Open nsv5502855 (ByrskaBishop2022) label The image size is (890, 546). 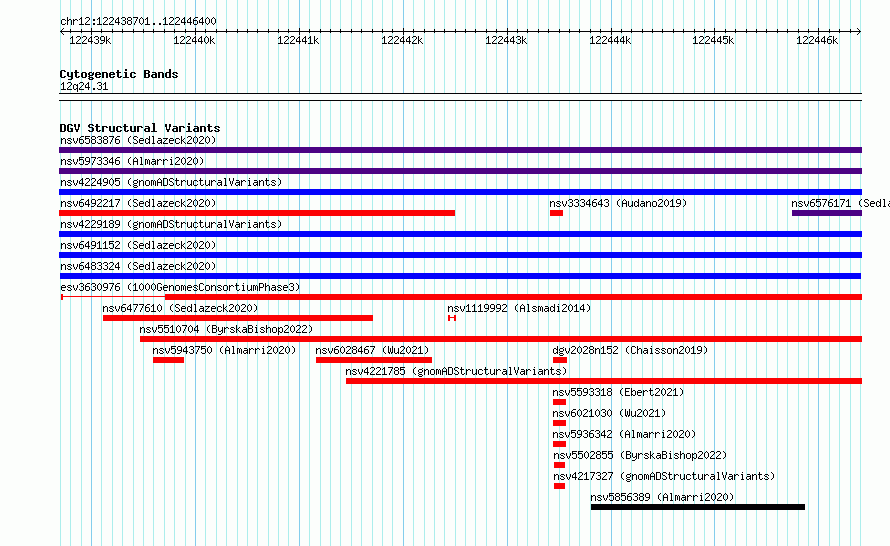pyautogui.click(x=640, y=455)
